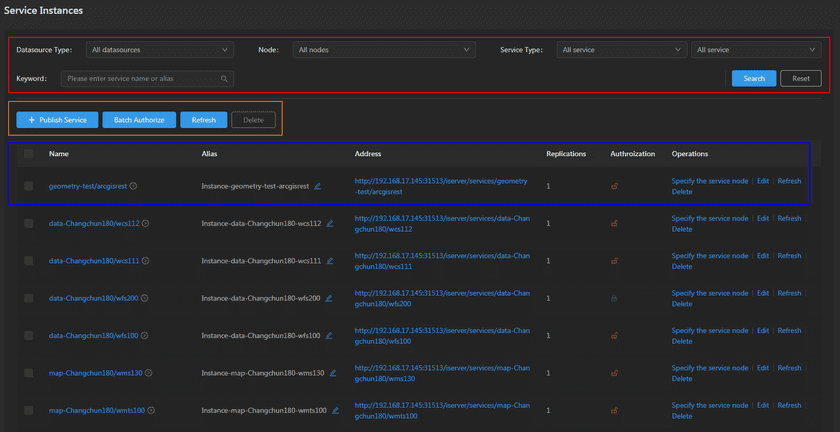
Task: Select checkbox for data-Changchun180/wcs111 row
Action: (x=29, y=261)
